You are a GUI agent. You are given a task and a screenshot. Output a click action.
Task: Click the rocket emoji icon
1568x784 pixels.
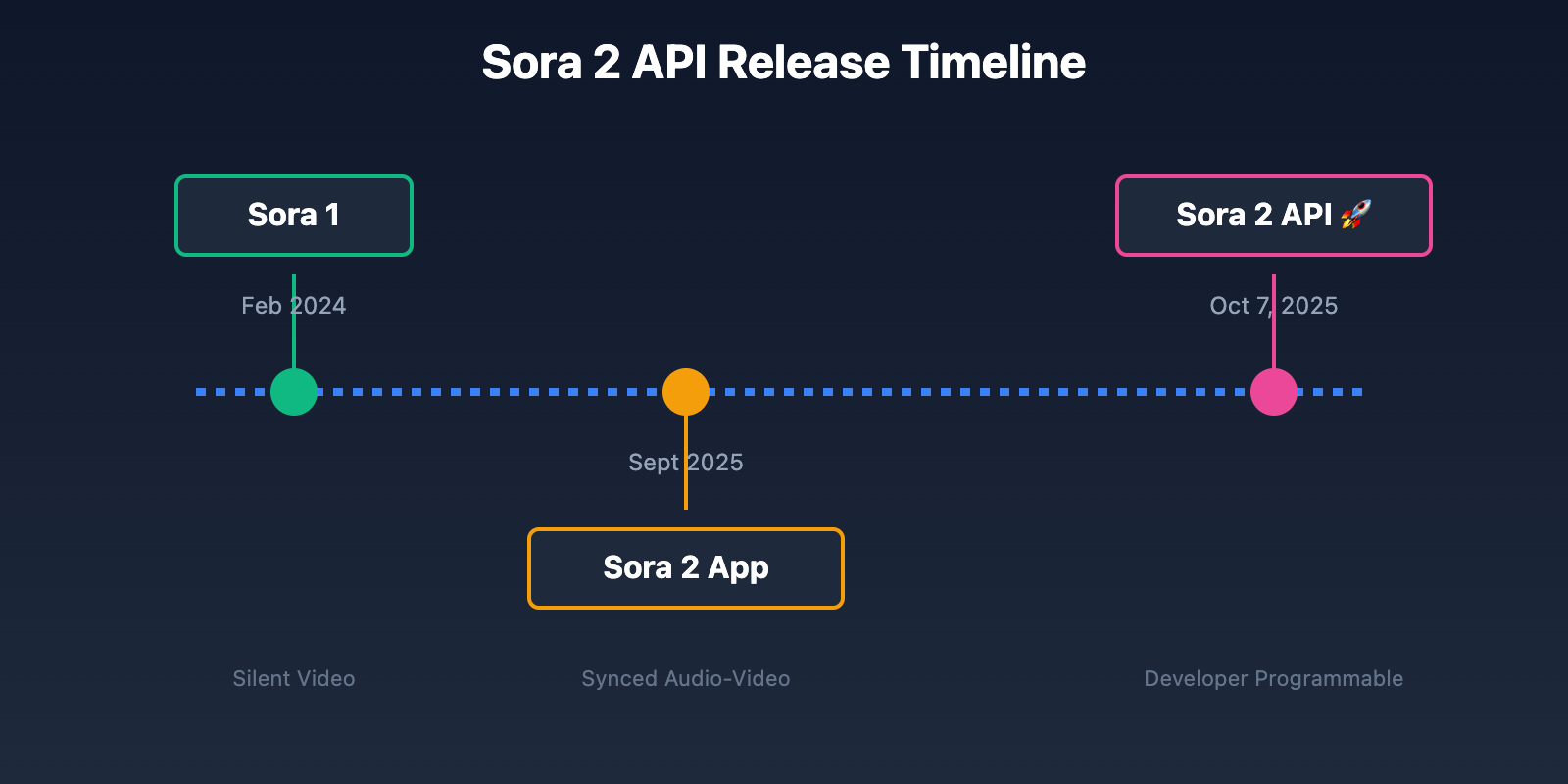[1356, 215]
